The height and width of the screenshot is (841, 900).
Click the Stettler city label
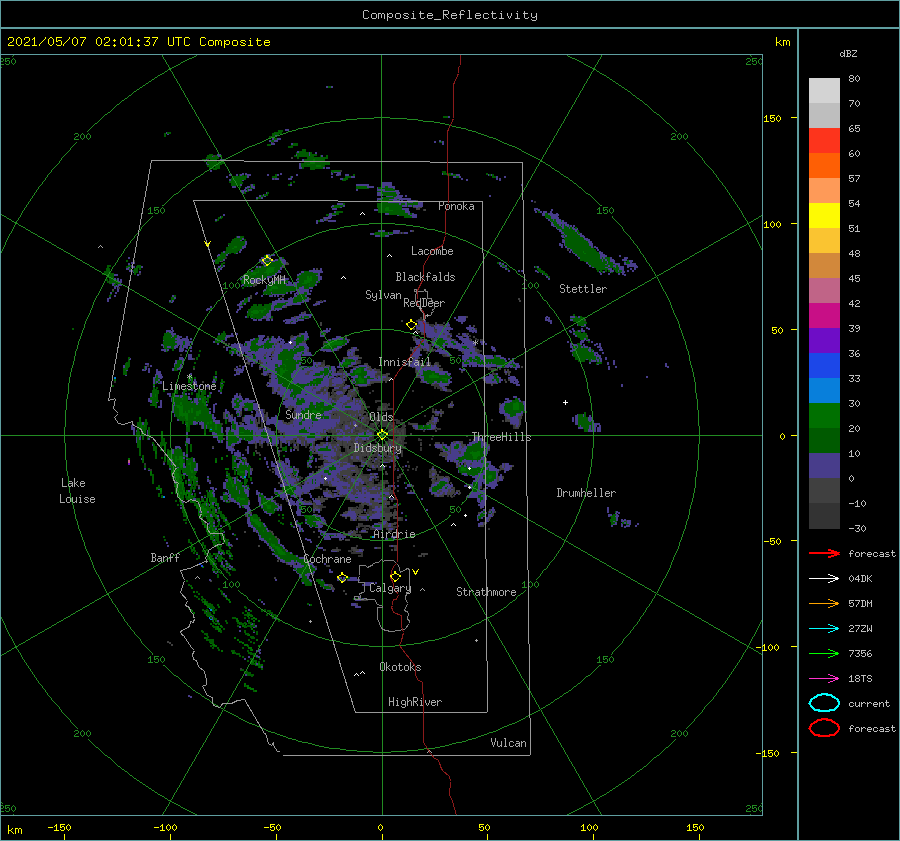[583, 289]
